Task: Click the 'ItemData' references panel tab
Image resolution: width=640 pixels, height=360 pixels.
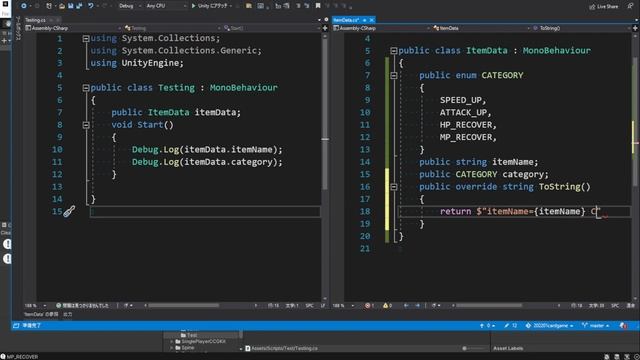Action: pyautogui.click(x=41, y=314)
